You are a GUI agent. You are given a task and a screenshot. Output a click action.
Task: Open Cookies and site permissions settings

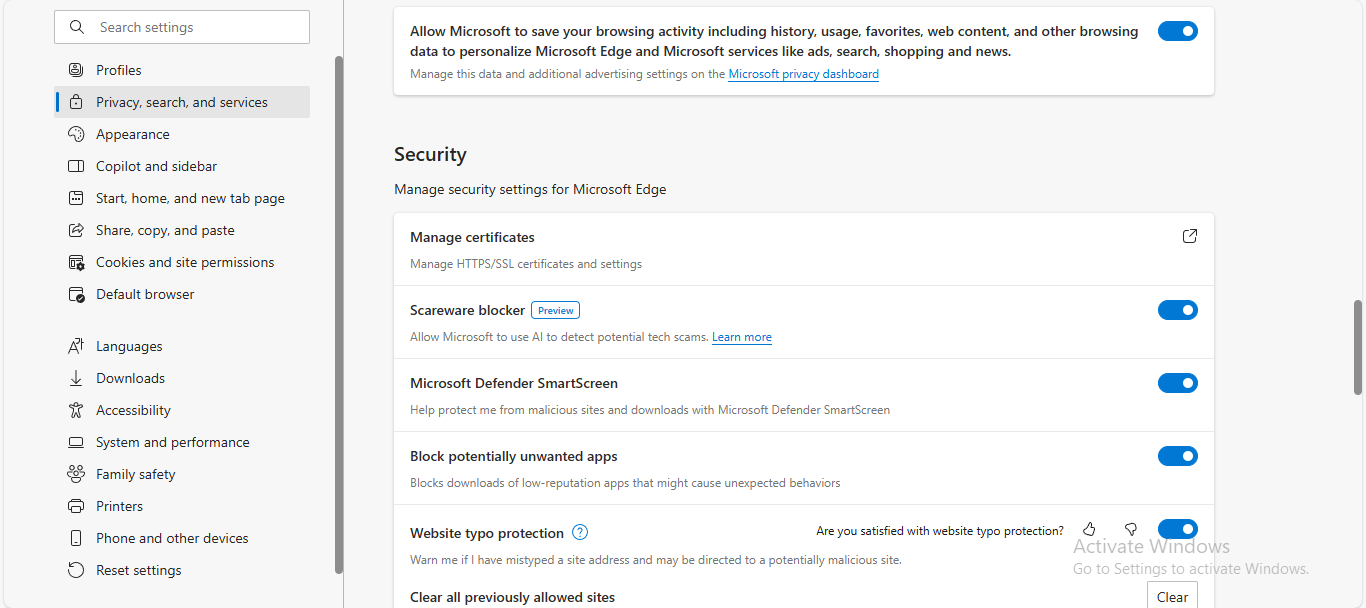click(x=184, y=262)
